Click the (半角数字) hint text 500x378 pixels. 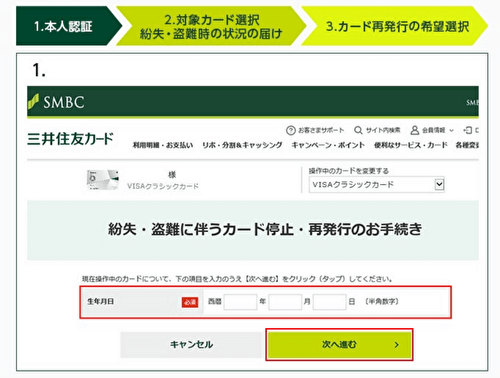coord(382,302)
